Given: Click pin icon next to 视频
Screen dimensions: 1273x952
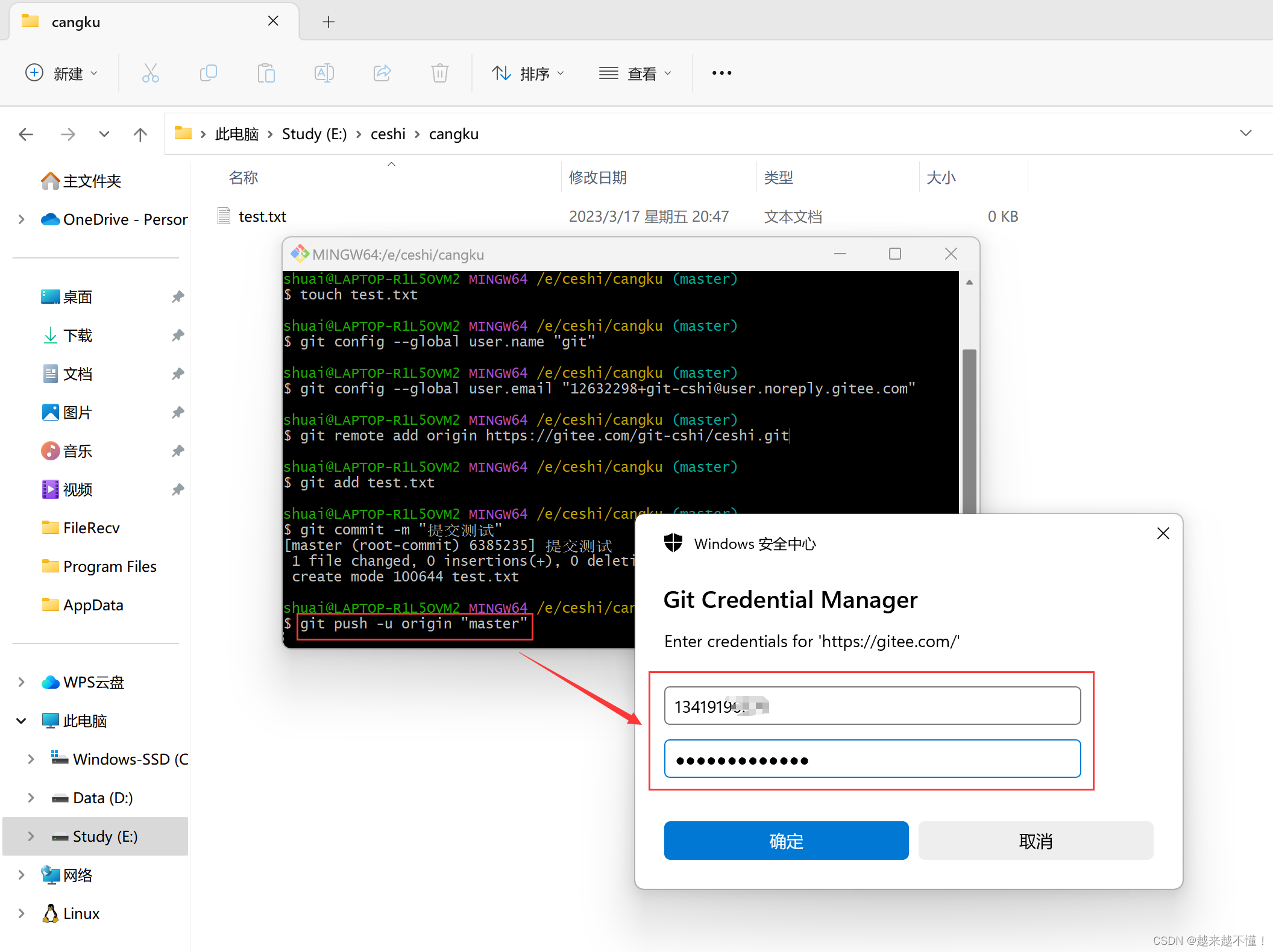Looking at the screenshot, I should [178, 489].
